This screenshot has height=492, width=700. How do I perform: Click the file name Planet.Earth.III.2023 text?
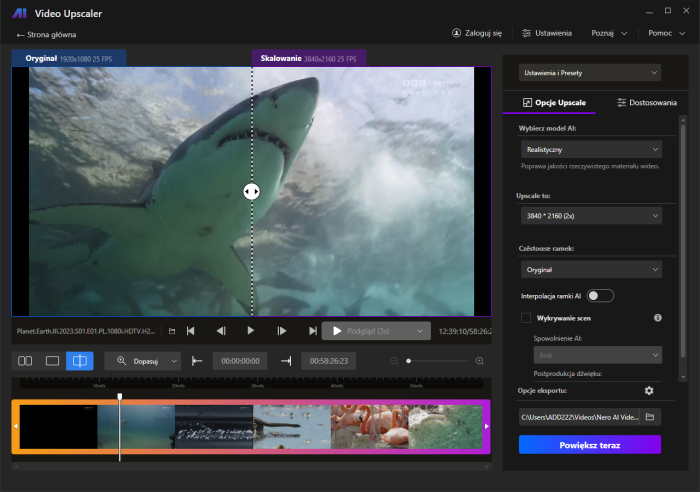(x=86, y=331)
